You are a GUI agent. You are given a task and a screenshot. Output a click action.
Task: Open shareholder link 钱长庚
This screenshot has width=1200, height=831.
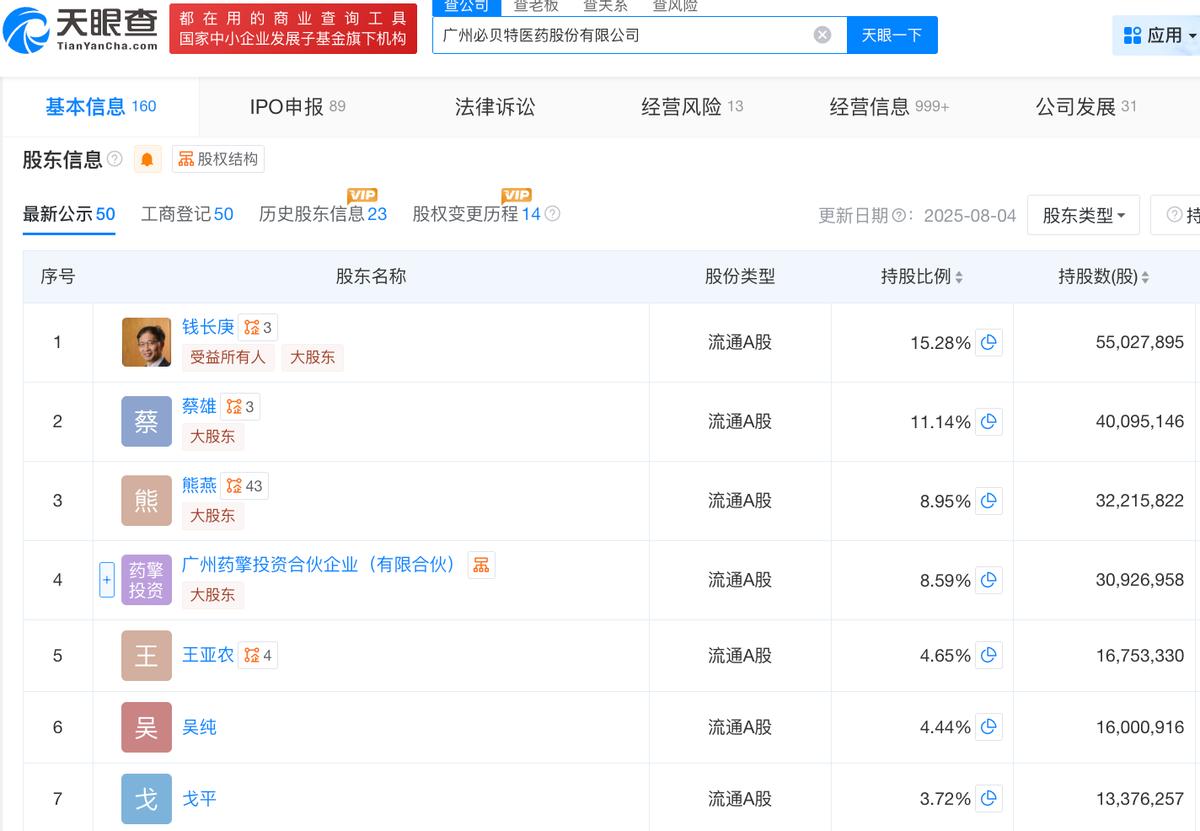[x=208, y=327]
